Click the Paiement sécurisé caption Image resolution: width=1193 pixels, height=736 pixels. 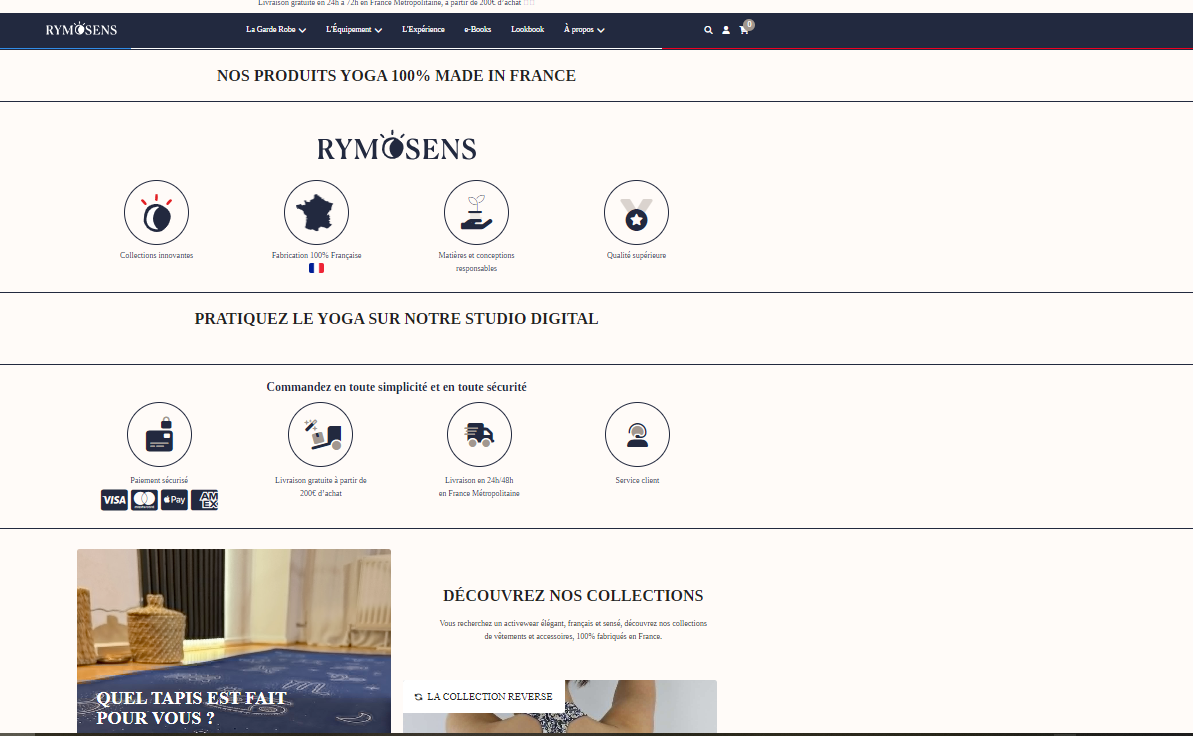[x=159, y=480]
